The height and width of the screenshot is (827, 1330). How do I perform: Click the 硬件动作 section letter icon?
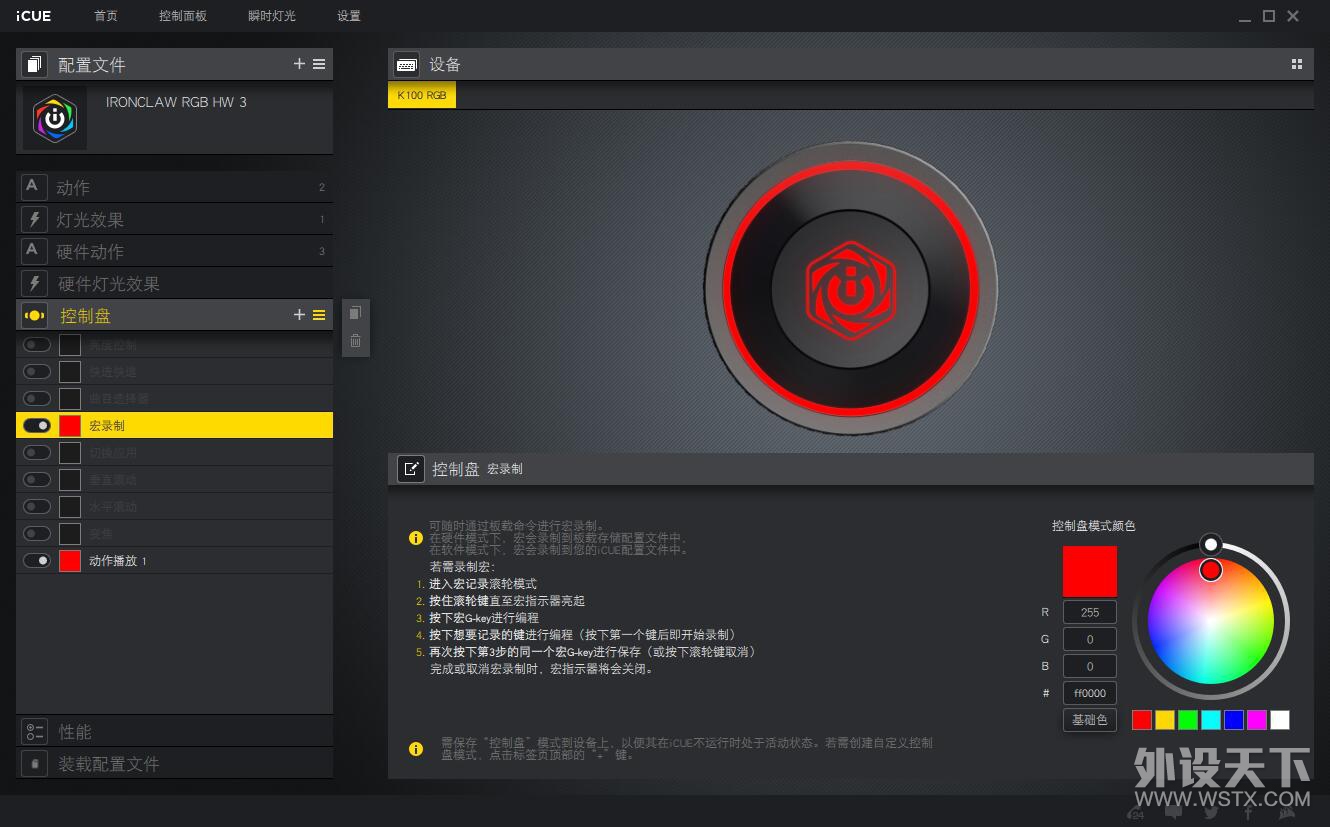tap(33, 251)
